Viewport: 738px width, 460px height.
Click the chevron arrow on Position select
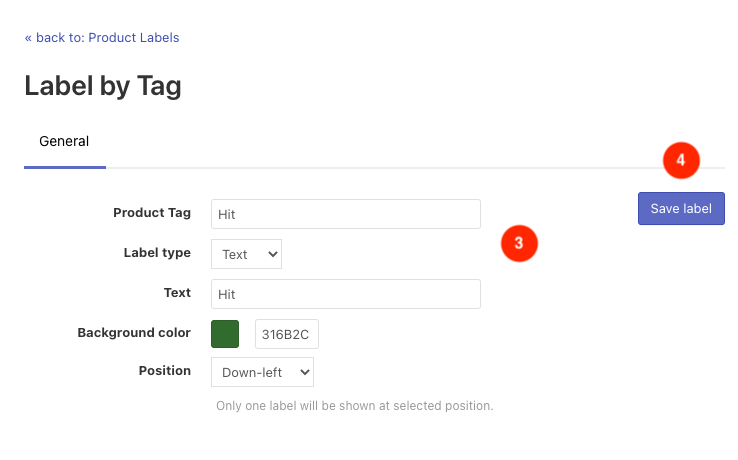coord(305,372)
